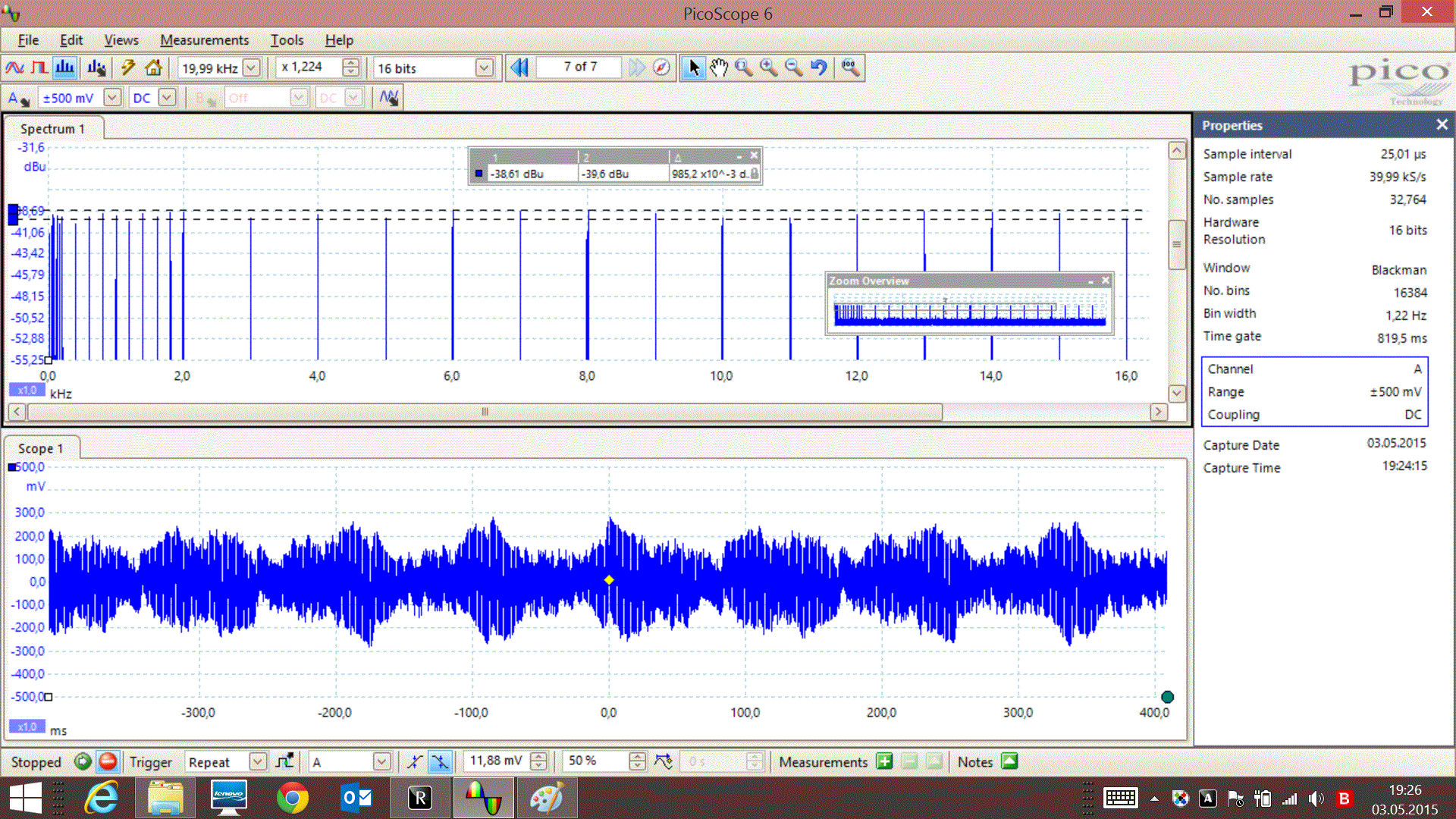The image size is (1456, 819).
Task: Open trigger mode Repeat dropdown
Action: click(258, 761)
